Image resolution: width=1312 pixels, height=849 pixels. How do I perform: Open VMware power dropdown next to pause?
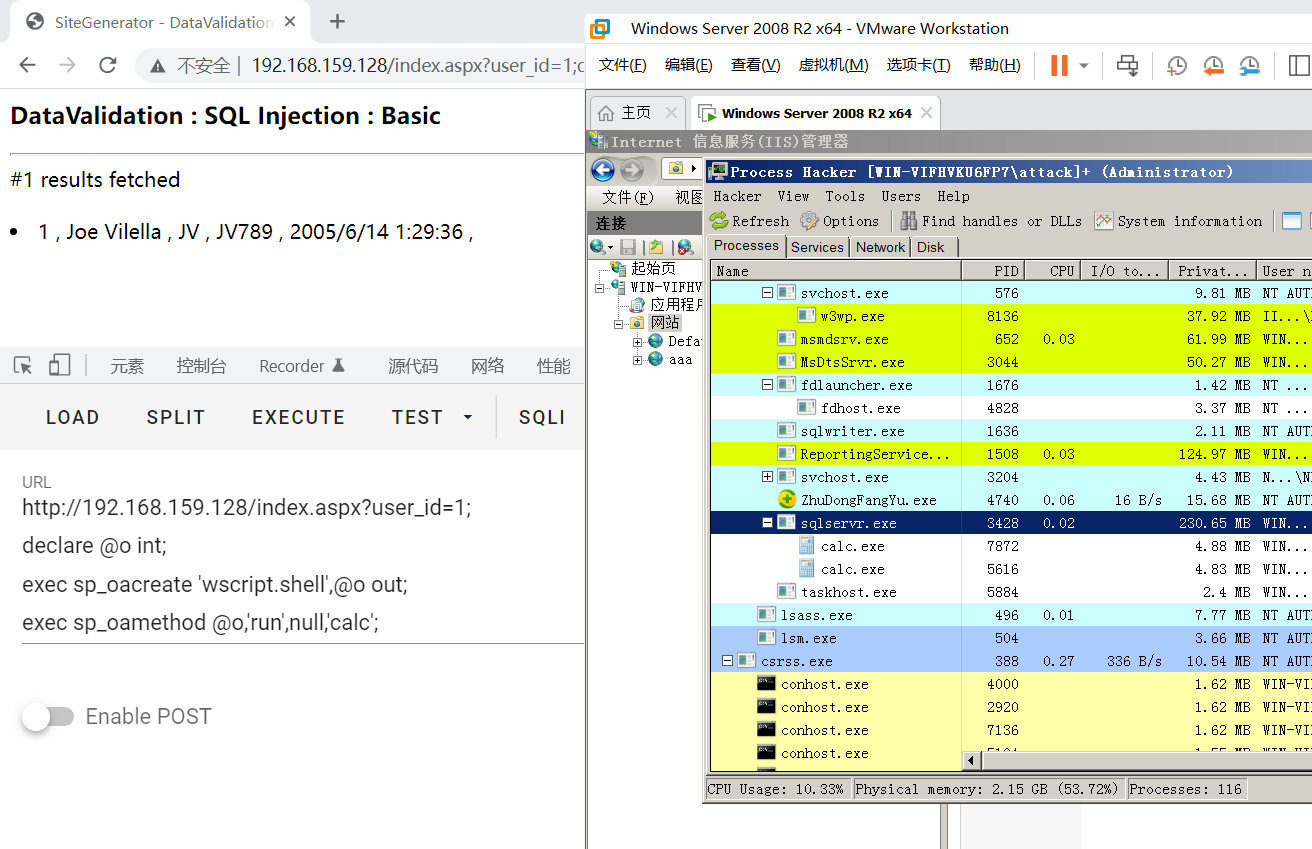[x=1084, y=66]
